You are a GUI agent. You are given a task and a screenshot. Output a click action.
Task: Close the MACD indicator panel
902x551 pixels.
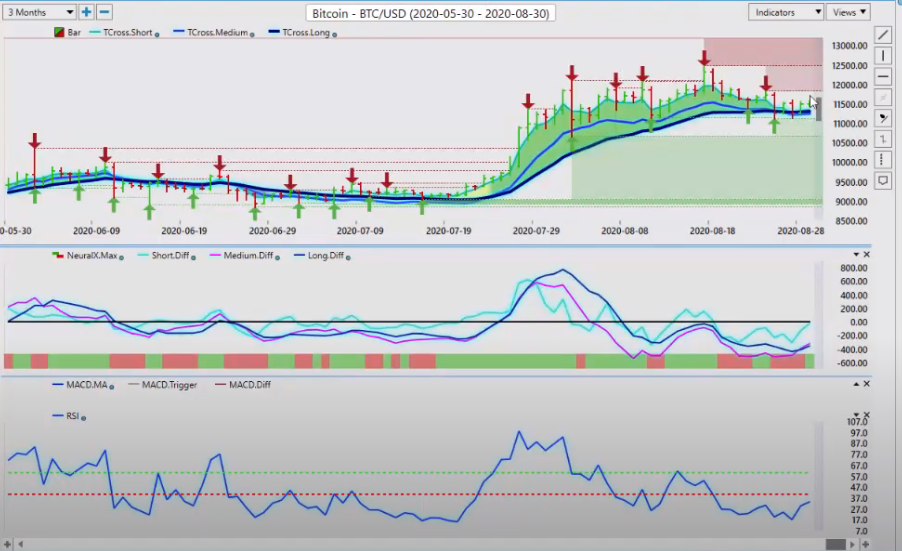[867, 384]
